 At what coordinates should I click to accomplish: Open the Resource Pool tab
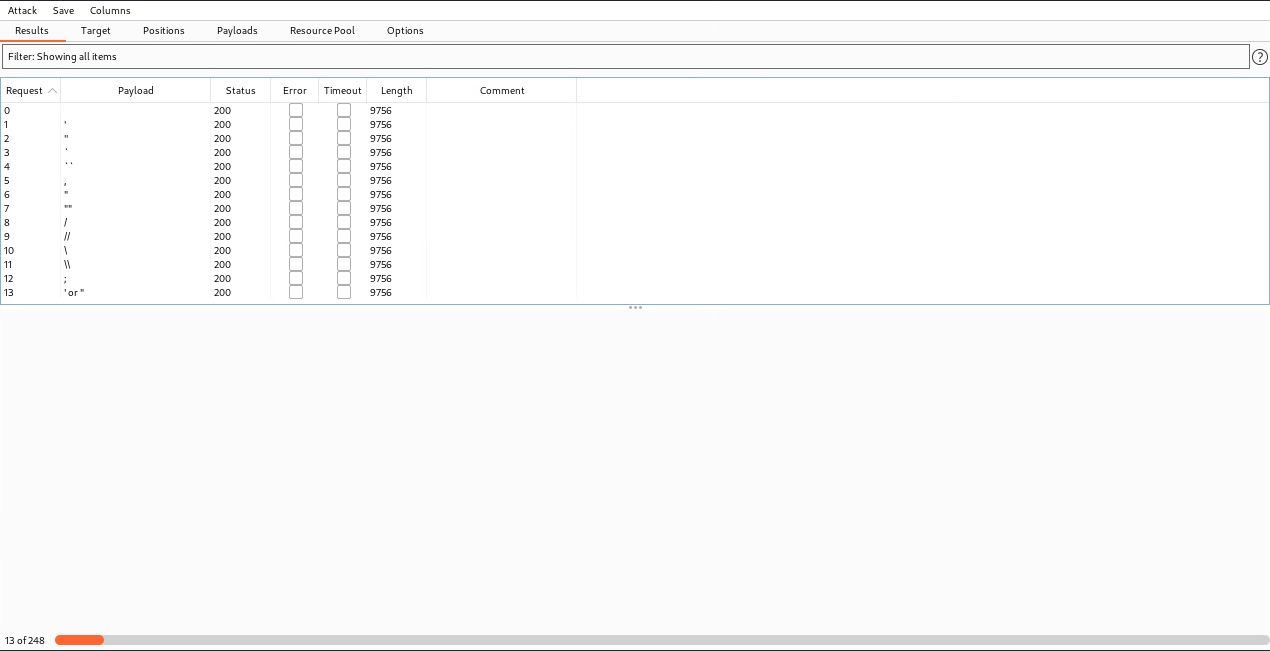322,31
